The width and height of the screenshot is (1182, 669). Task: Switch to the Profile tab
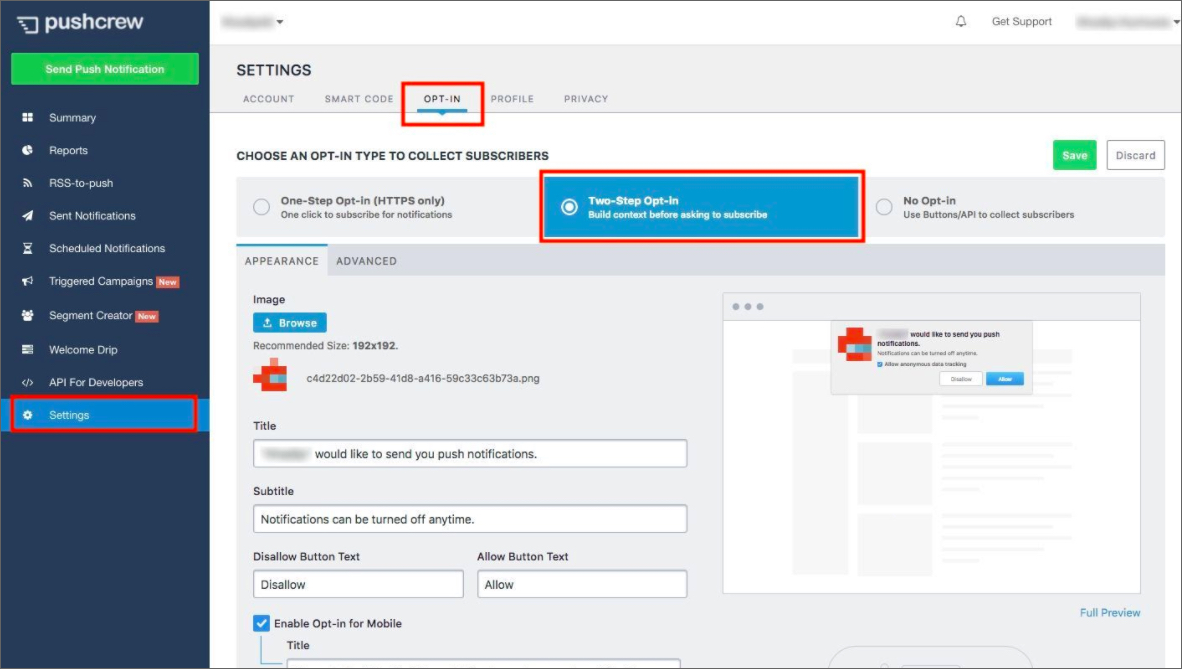512,99
